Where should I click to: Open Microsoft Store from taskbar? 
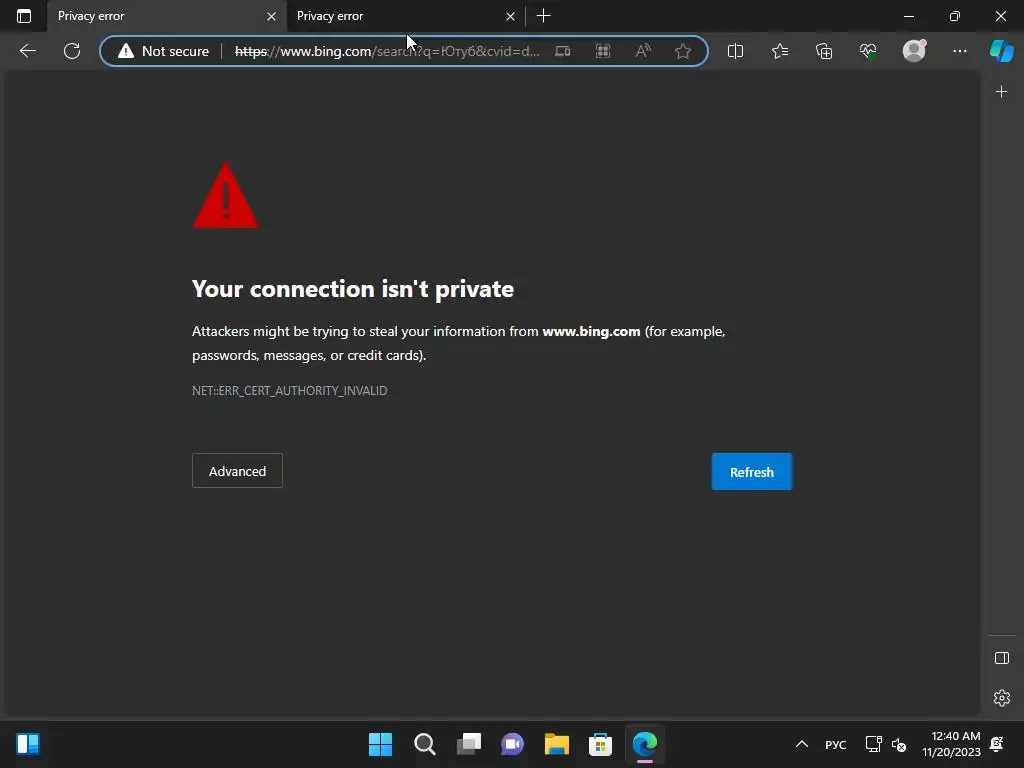(x=600, y=744)
